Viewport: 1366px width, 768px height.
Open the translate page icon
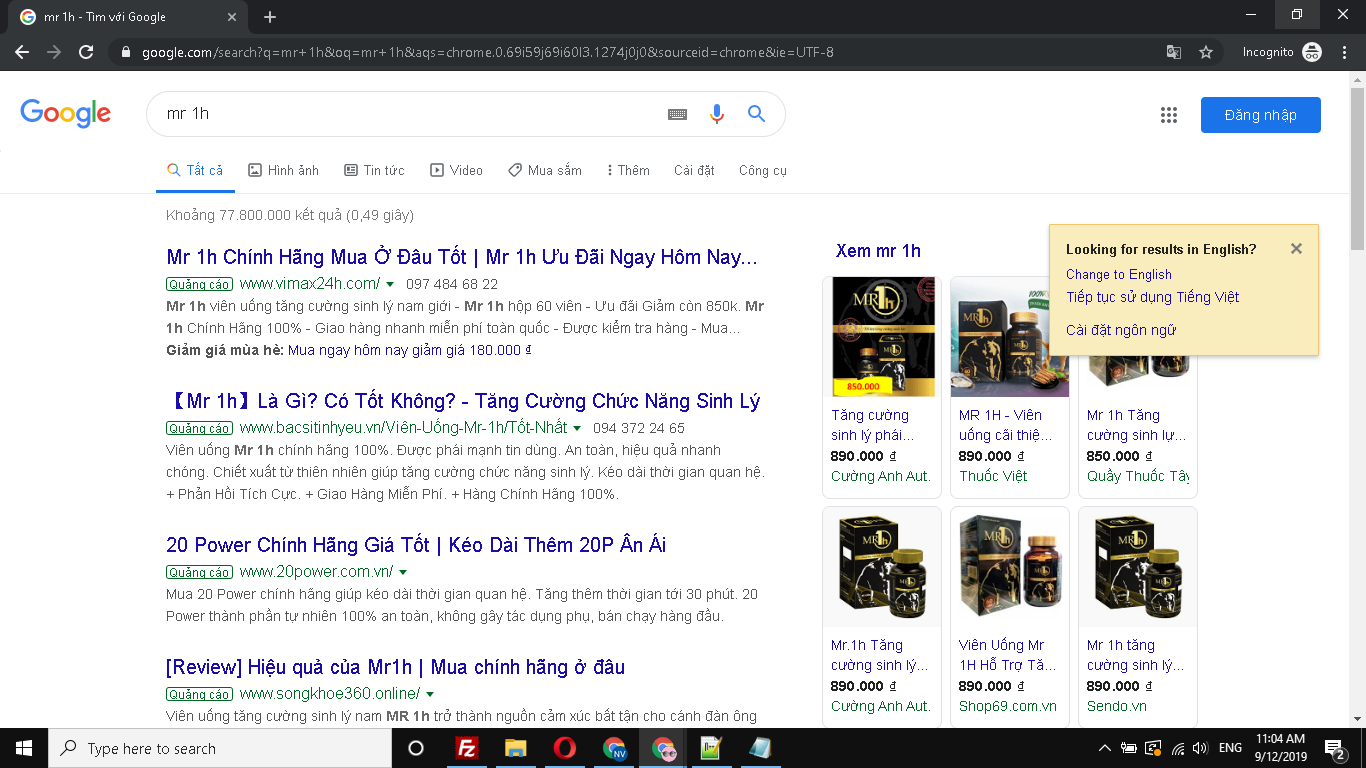click(x=1174, y=52)
